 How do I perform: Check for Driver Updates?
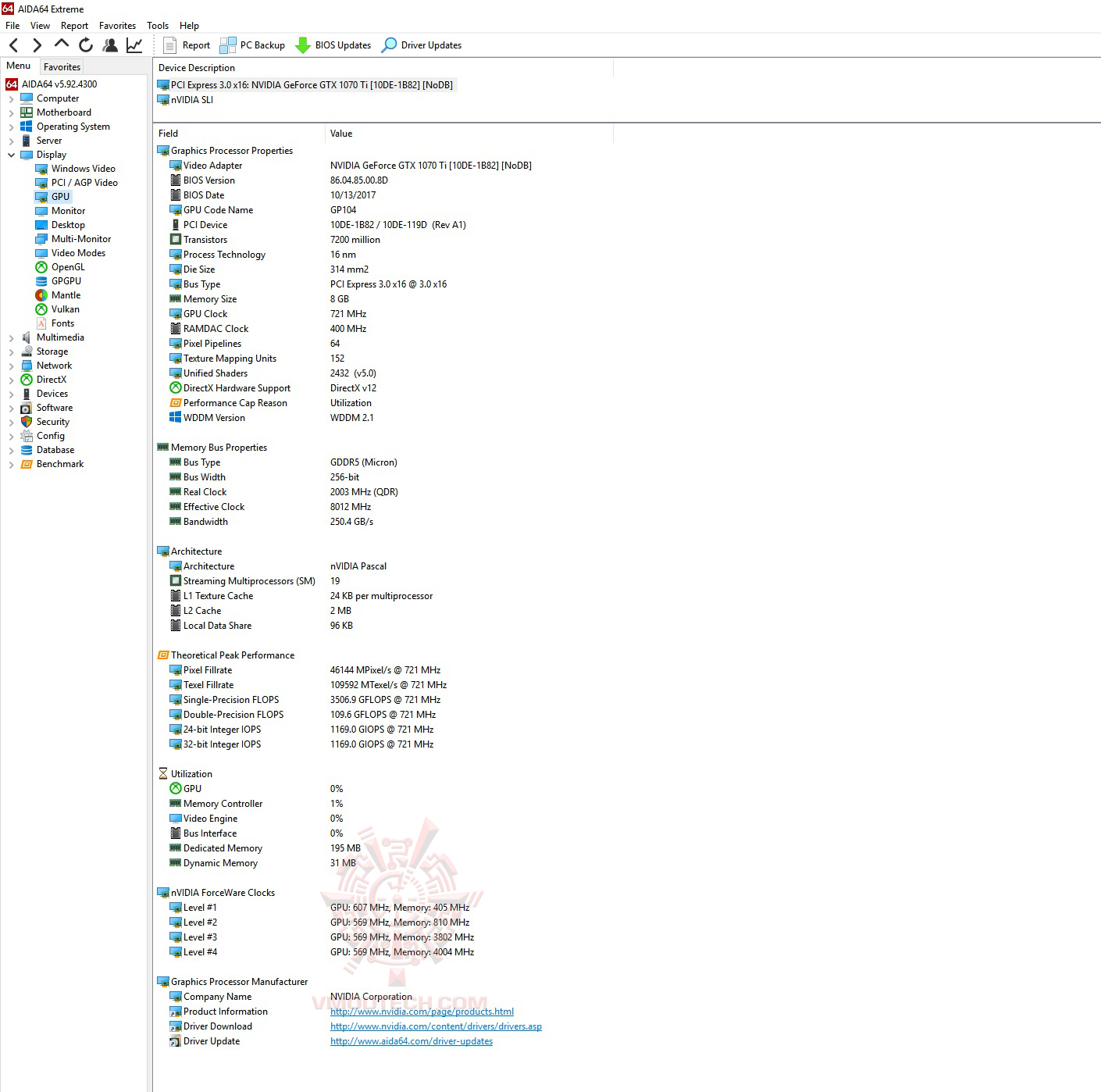point(421,45)
